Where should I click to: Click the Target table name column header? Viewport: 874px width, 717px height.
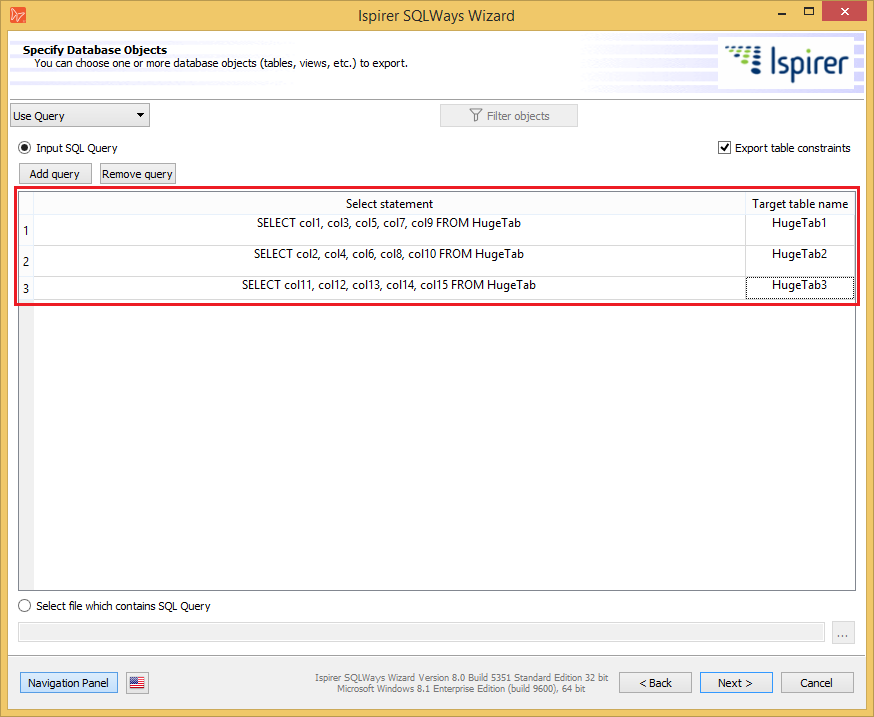click(799, 204)
